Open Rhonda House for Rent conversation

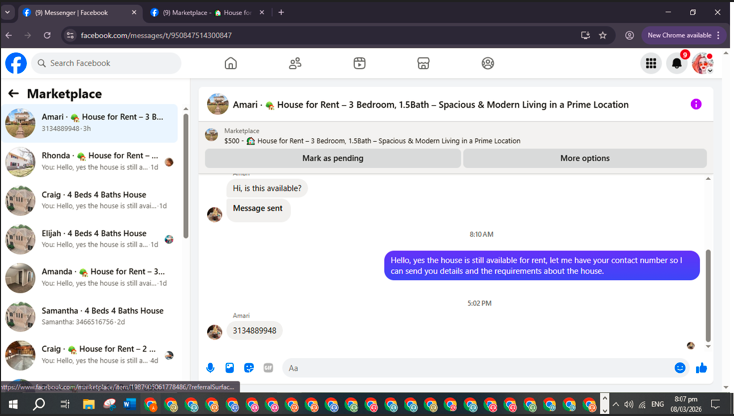tap(90, 161)
